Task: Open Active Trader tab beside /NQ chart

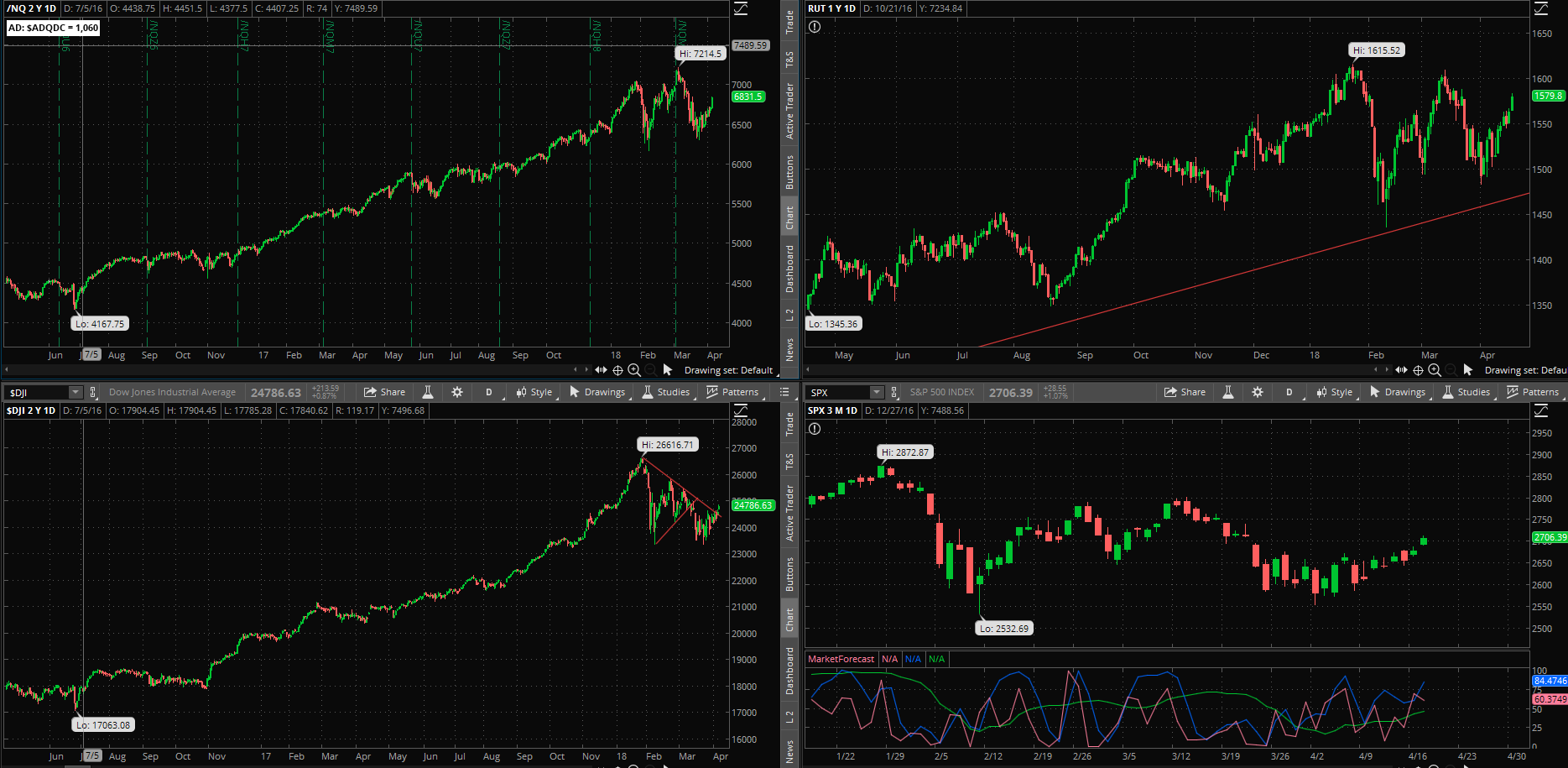Action: [789, 111]
